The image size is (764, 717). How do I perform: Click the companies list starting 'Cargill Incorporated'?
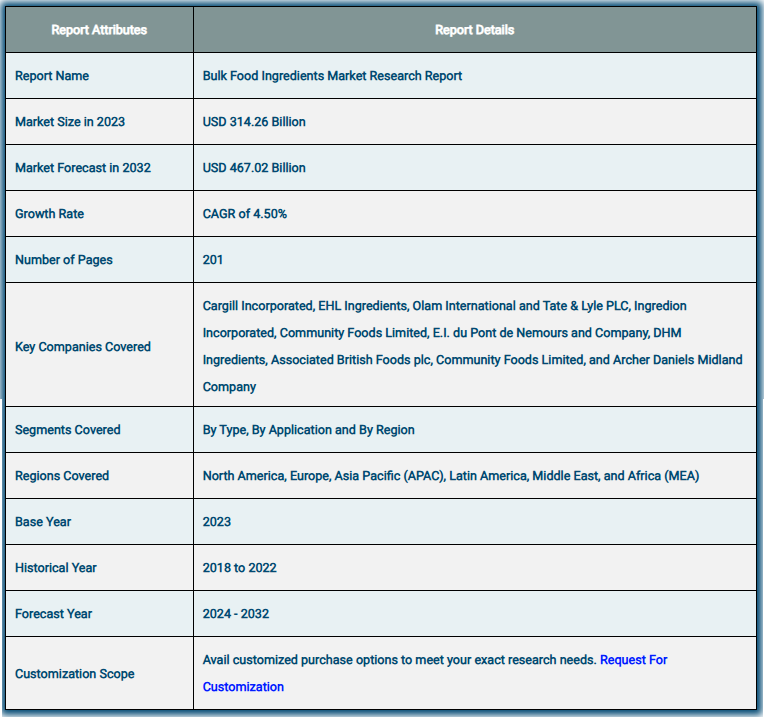pos(473,346)
